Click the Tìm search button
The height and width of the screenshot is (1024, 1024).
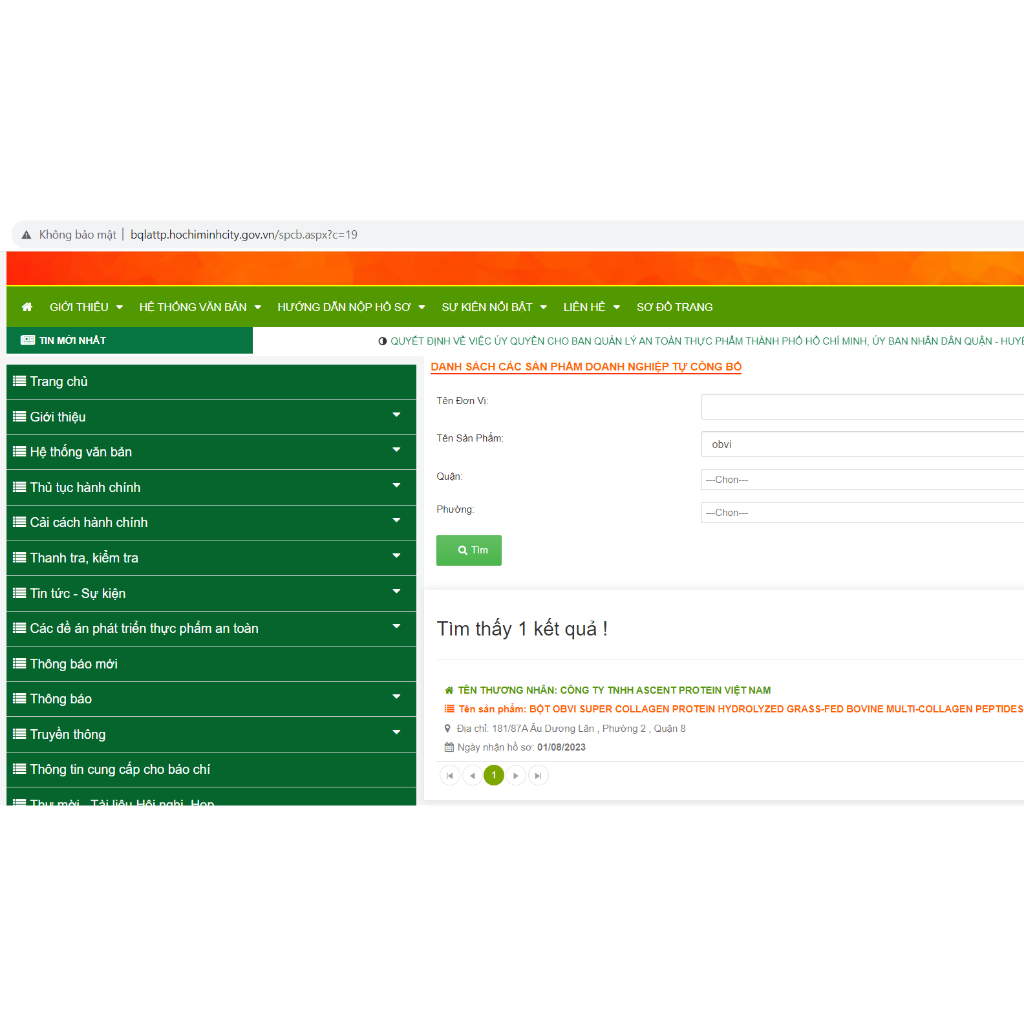point(469,550)
